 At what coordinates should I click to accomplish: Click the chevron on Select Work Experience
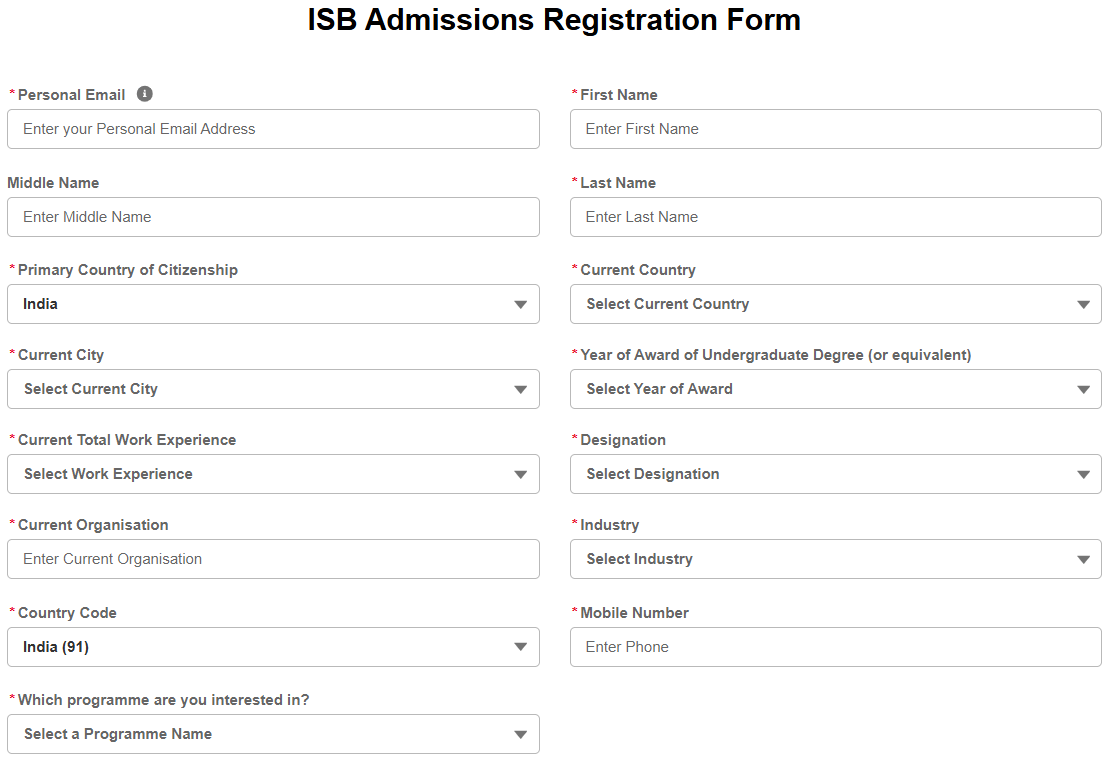click(x=521, y=474)
